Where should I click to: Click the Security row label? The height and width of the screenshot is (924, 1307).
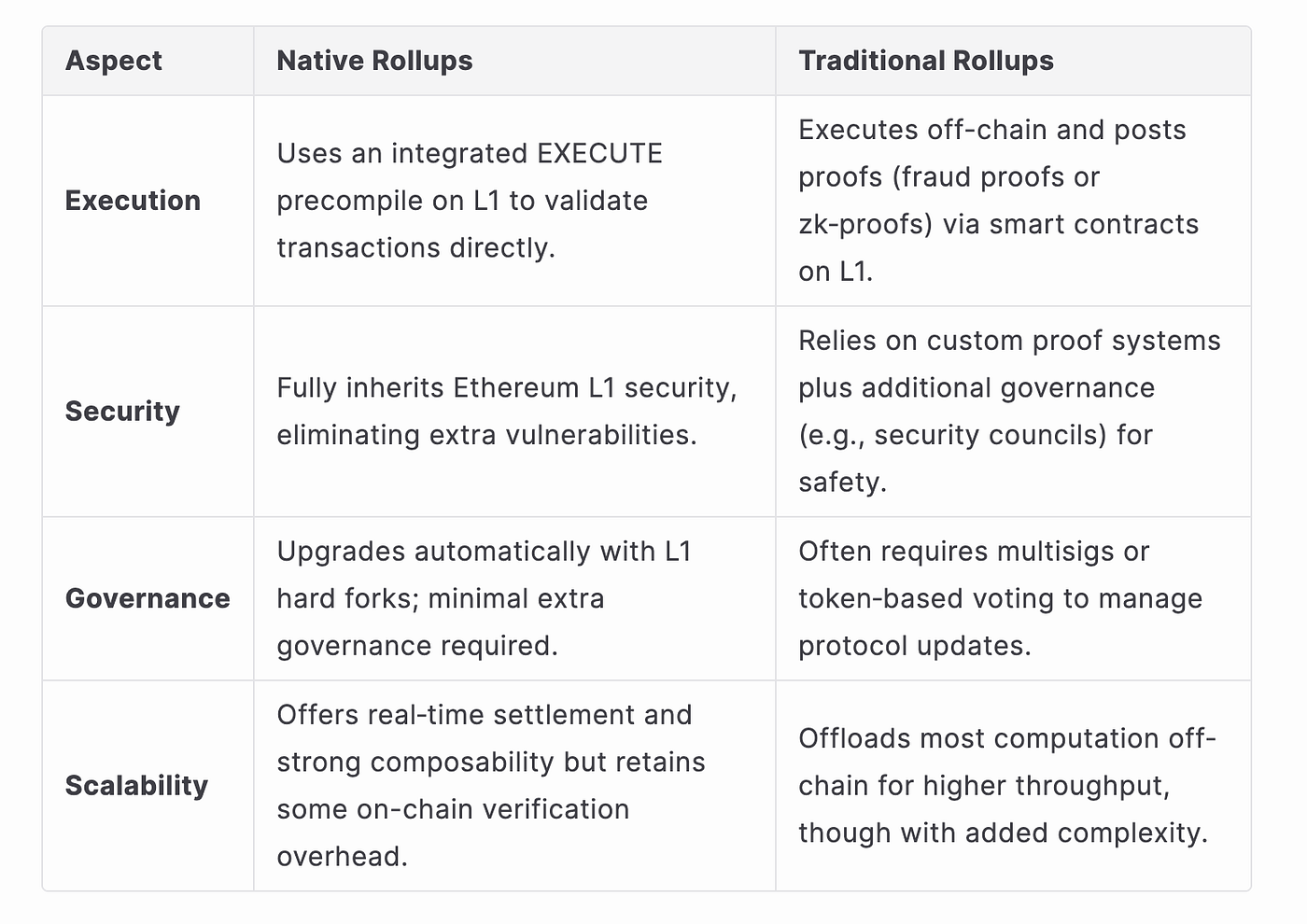coord(122,412)
